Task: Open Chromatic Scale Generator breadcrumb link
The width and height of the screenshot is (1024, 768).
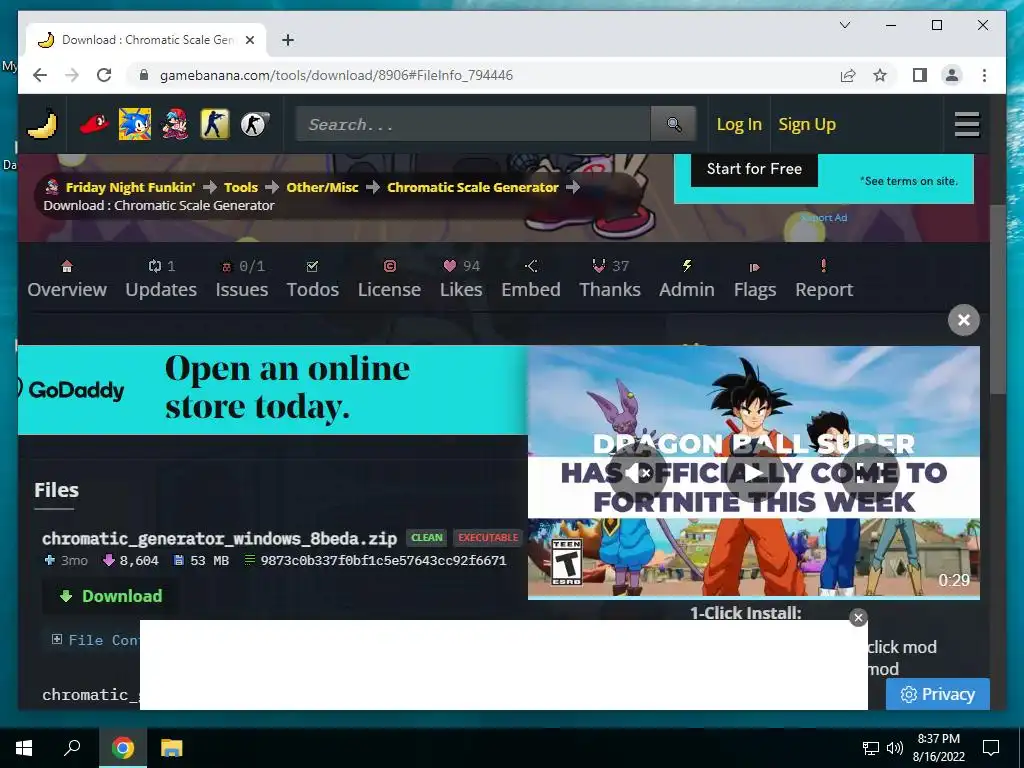Action: click(473, 187)
